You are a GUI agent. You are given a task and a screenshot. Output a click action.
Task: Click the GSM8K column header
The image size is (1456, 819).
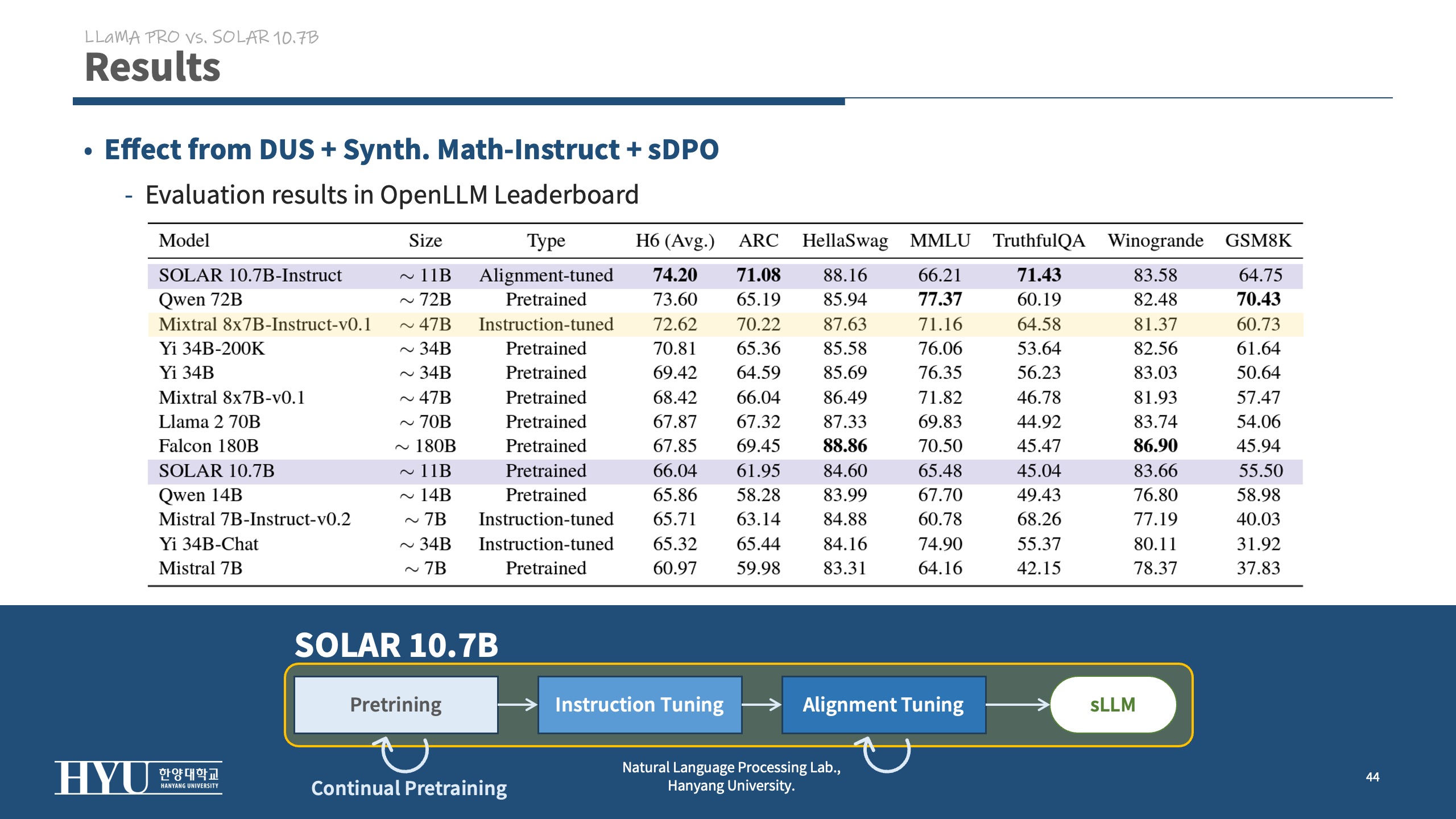(x=1258, y=241)
